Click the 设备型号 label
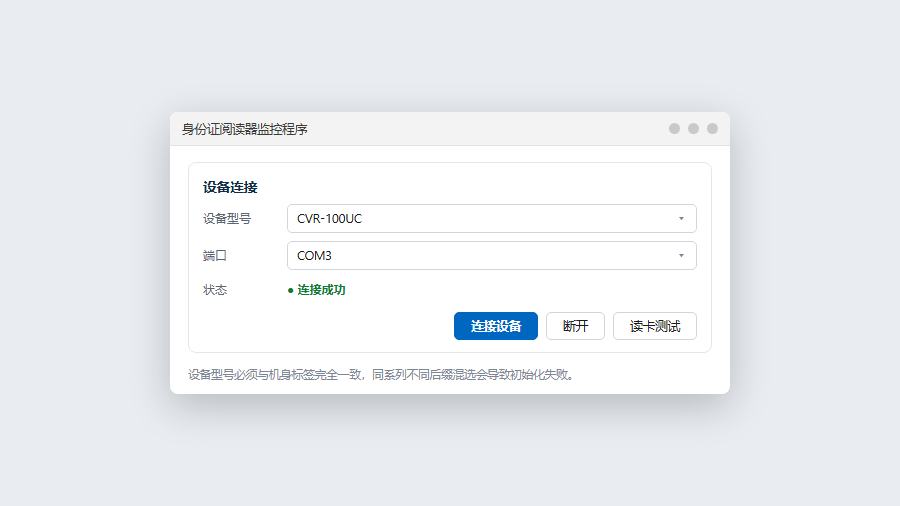The height and width of the screenshot is (506, 900). tap(227, 219)
